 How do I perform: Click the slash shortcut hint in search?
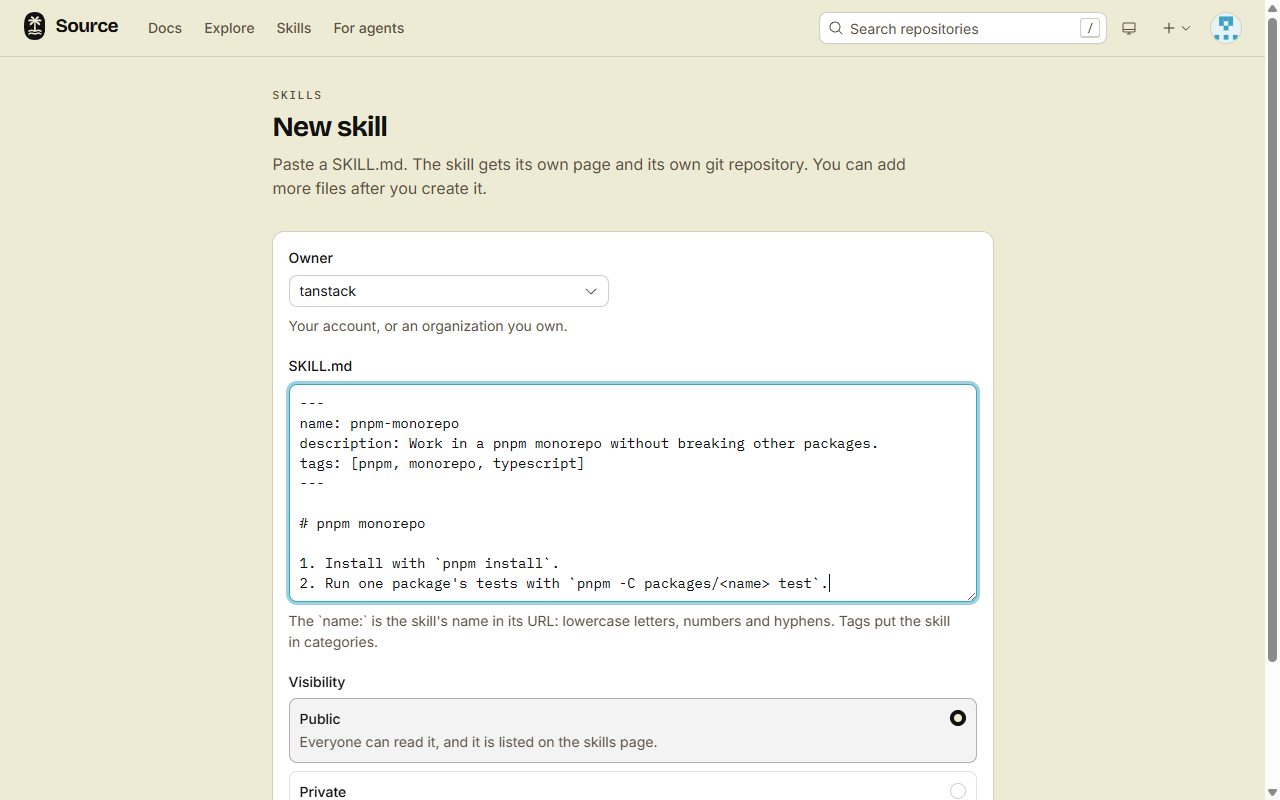[x=1089, y=28]
